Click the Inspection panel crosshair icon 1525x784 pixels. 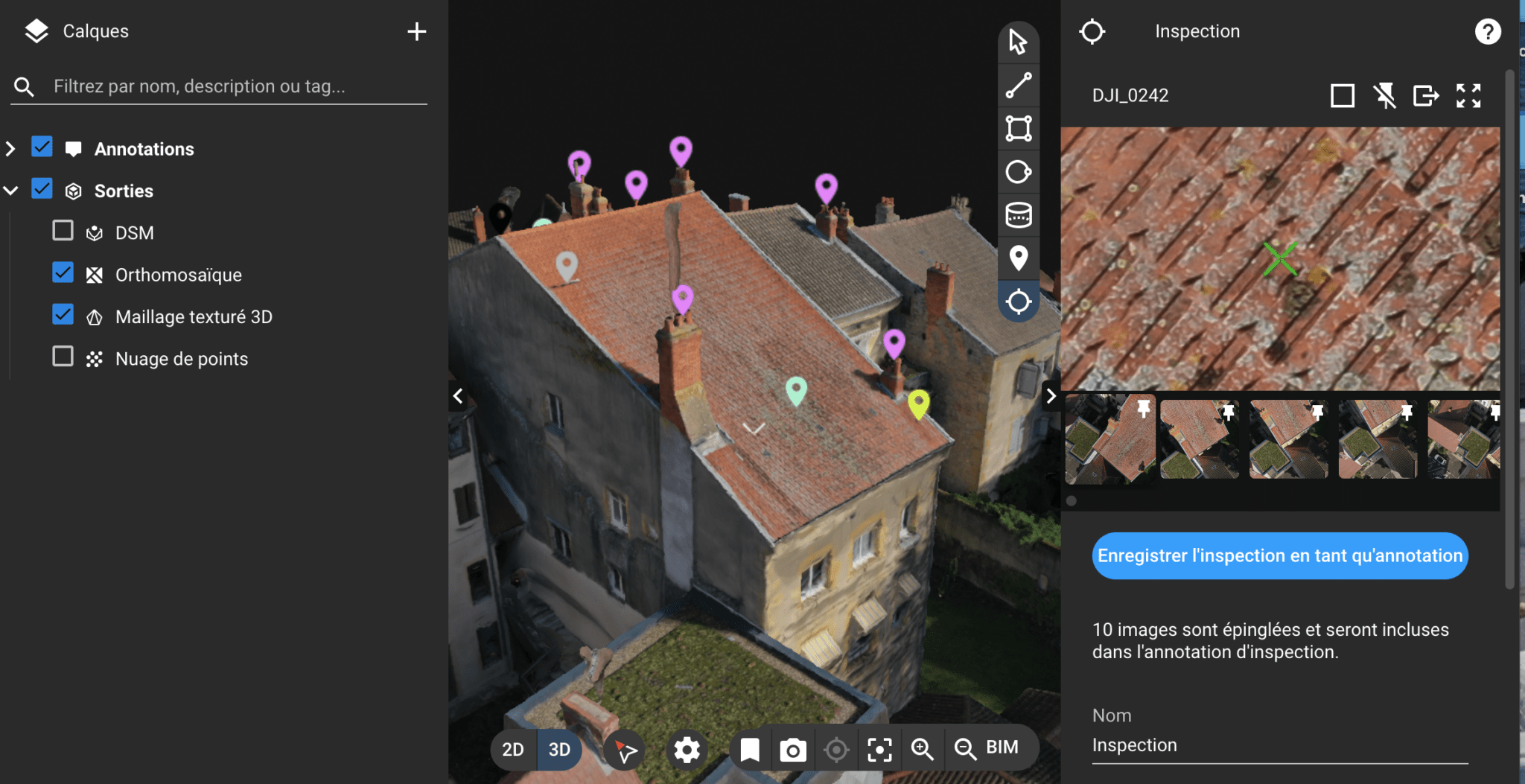tap(1092, 31)
